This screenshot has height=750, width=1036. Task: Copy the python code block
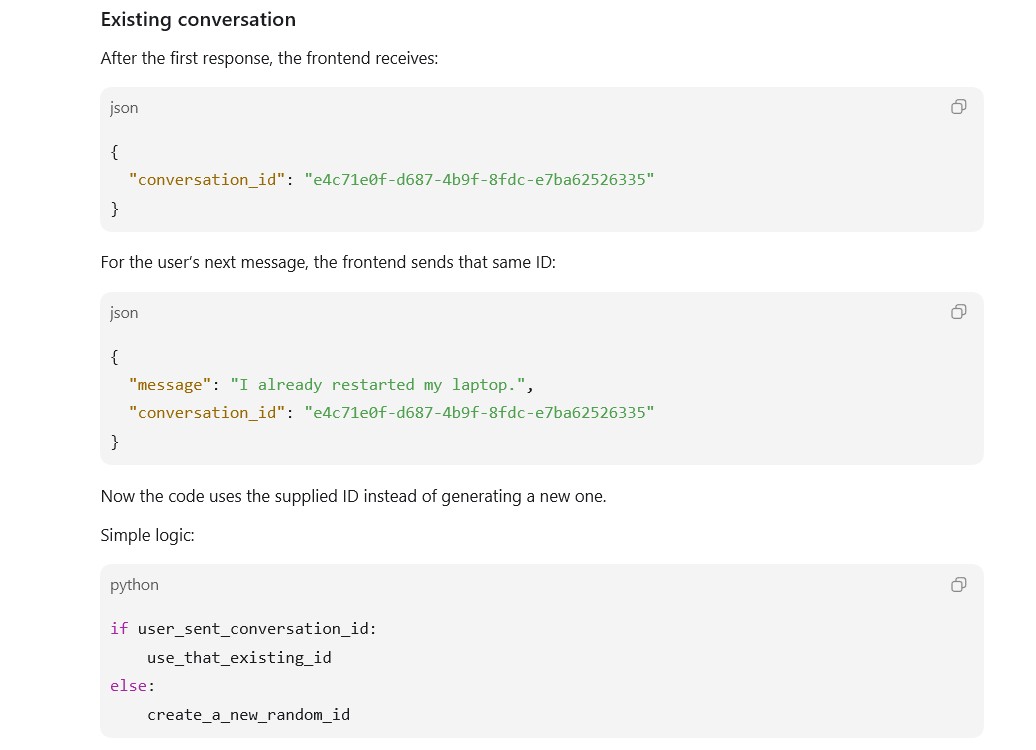pos(958,584)
